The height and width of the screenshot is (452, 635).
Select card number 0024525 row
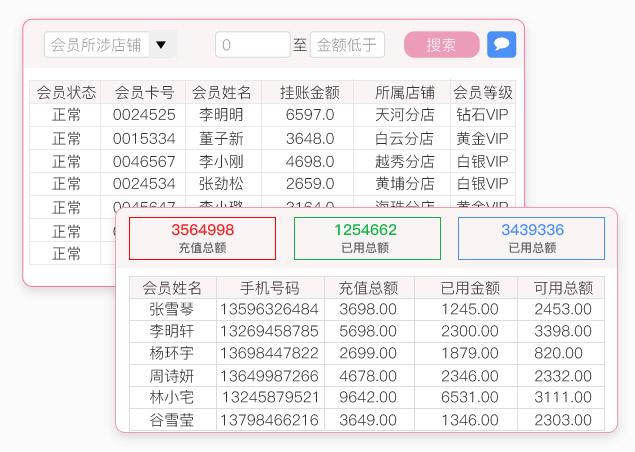[x=144, y=115]
